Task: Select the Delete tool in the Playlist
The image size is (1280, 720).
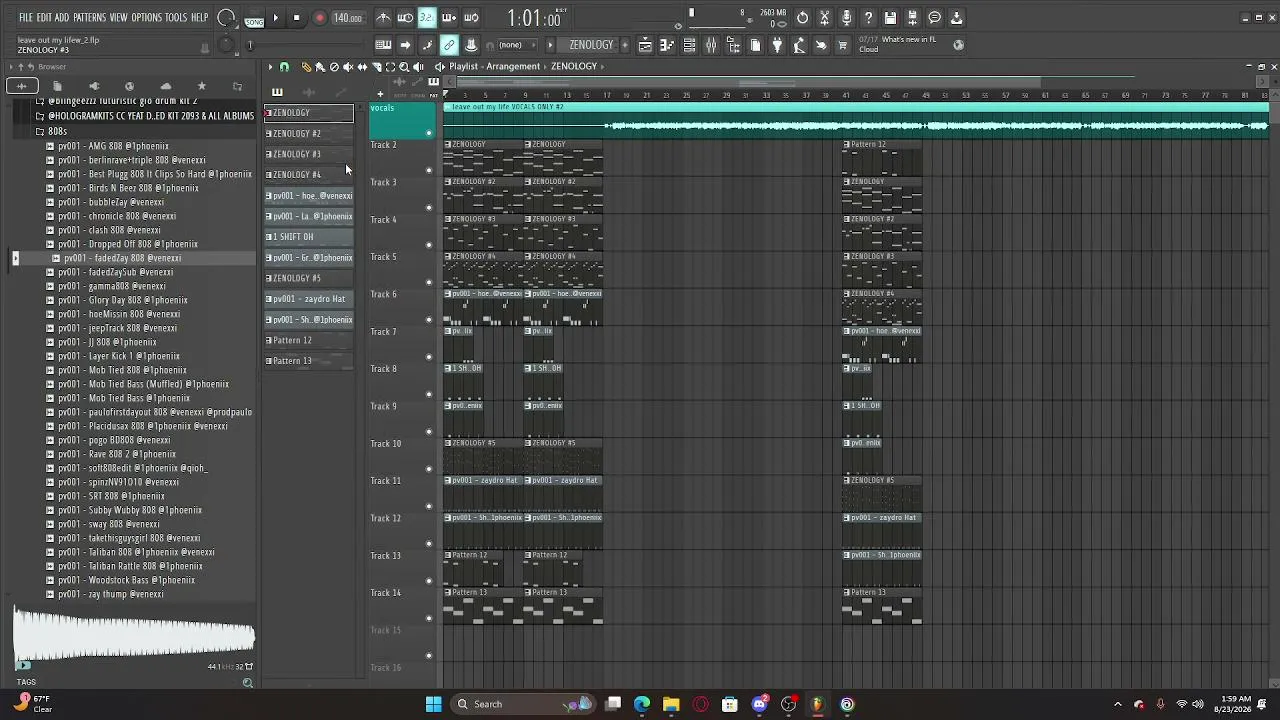Action: tap(334, 67)
